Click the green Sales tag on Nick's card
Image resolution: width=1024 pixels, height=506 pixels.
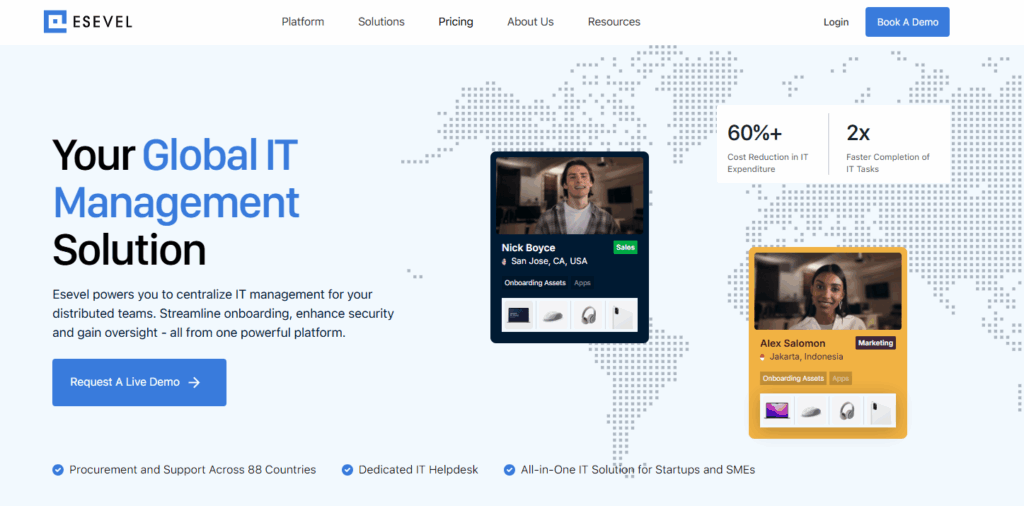click(625, 247)
